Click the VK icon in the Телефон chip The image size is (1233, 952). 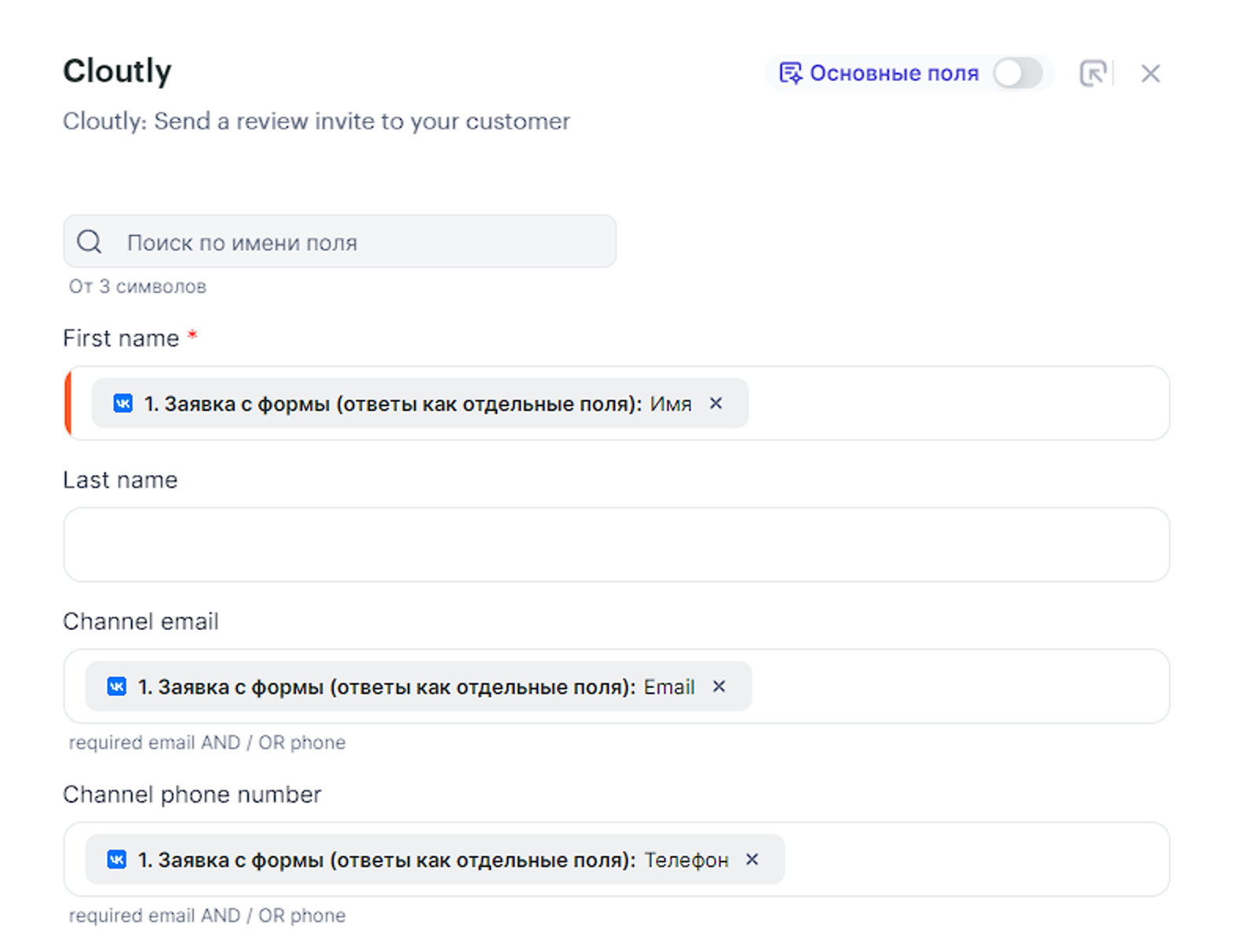(x=117, y=860)
